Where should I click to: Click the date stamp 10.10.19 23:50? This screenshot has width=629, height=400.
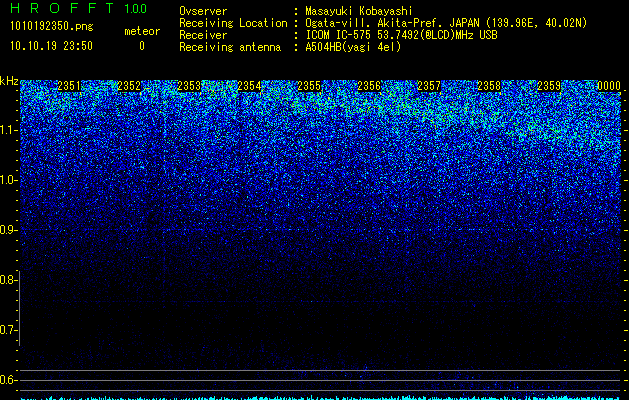click(51, 46)
